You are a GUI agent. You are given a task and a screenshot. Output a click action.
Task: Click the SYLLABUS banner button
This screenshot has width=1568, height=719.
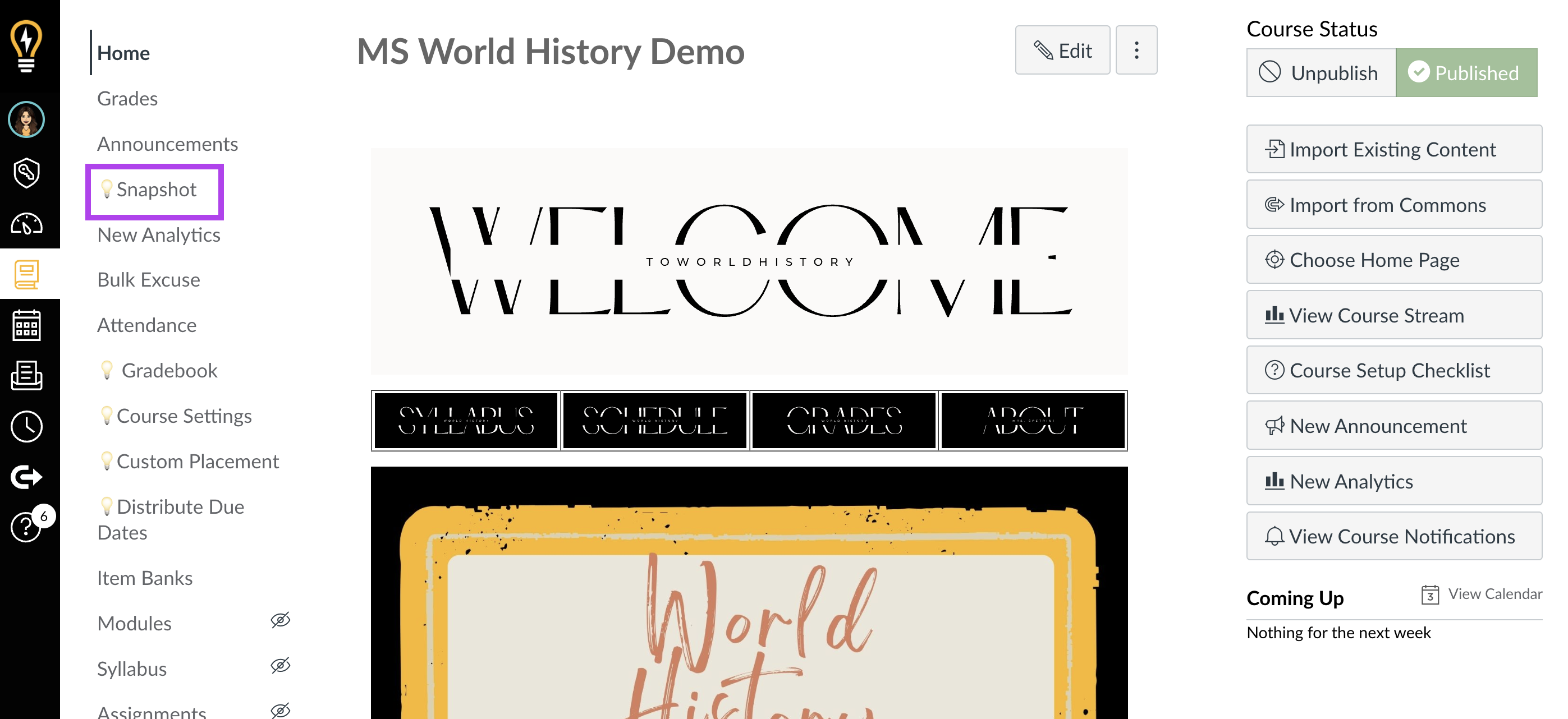pyautogui.click(x=466, y=421)
